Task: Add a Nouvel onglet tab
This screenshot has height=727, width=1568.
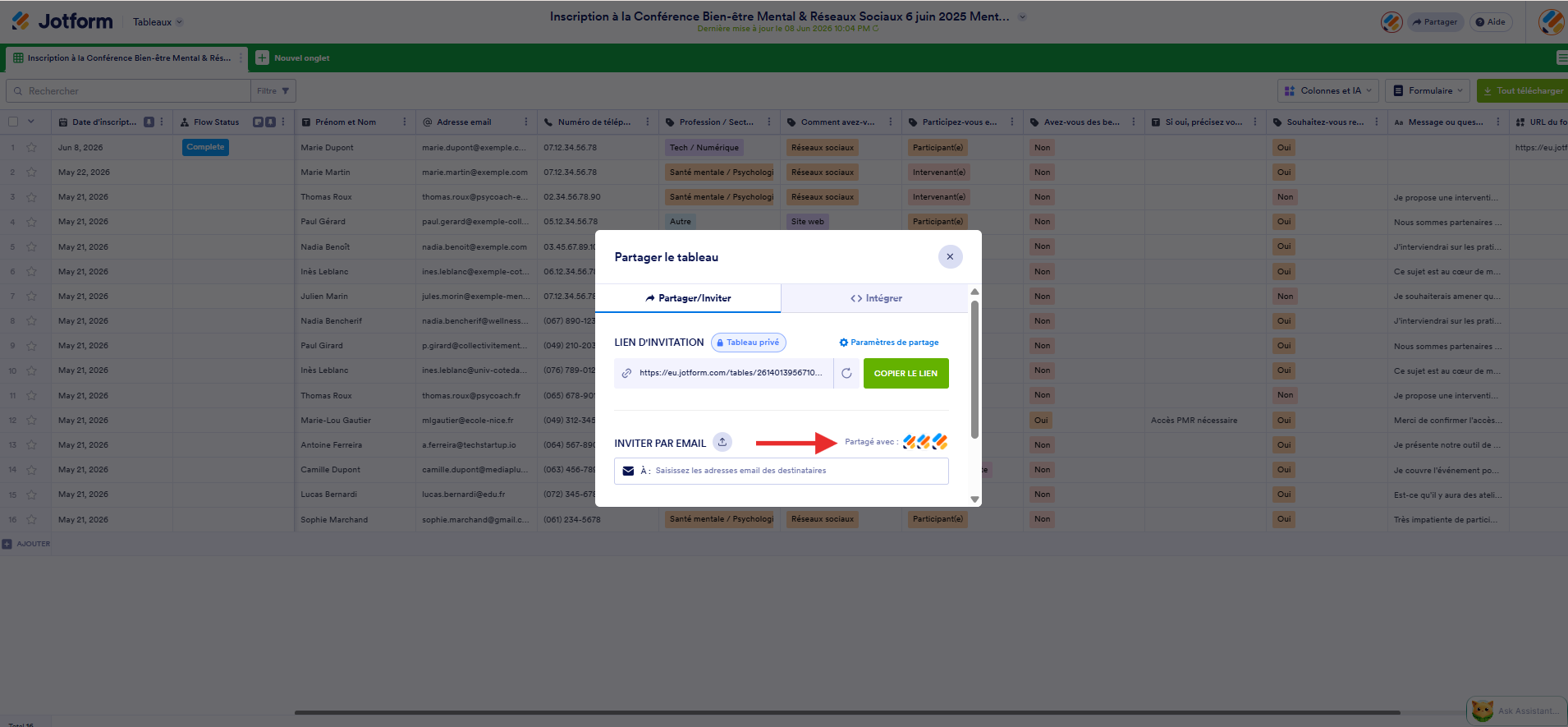Action: coord(293,58)
